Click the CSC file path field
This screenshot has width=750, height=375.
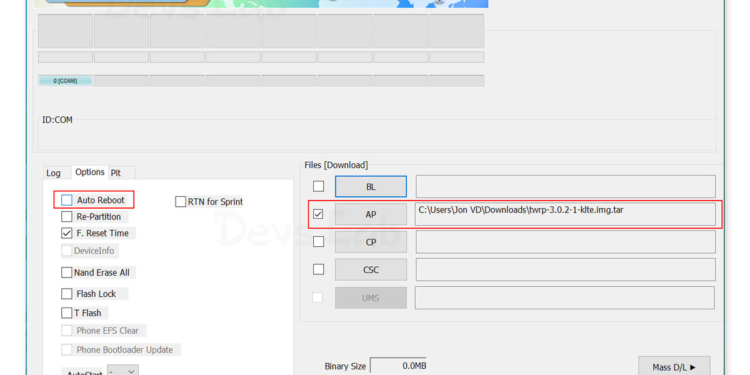tap(565, 270)
